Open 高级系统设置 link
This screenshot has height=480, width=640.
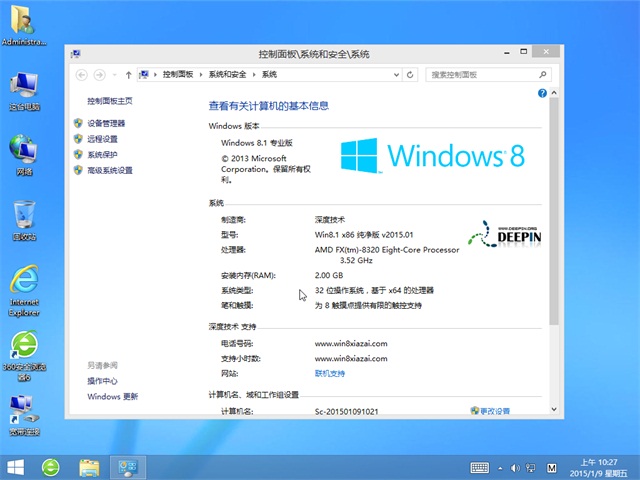(x=109, y=171)
